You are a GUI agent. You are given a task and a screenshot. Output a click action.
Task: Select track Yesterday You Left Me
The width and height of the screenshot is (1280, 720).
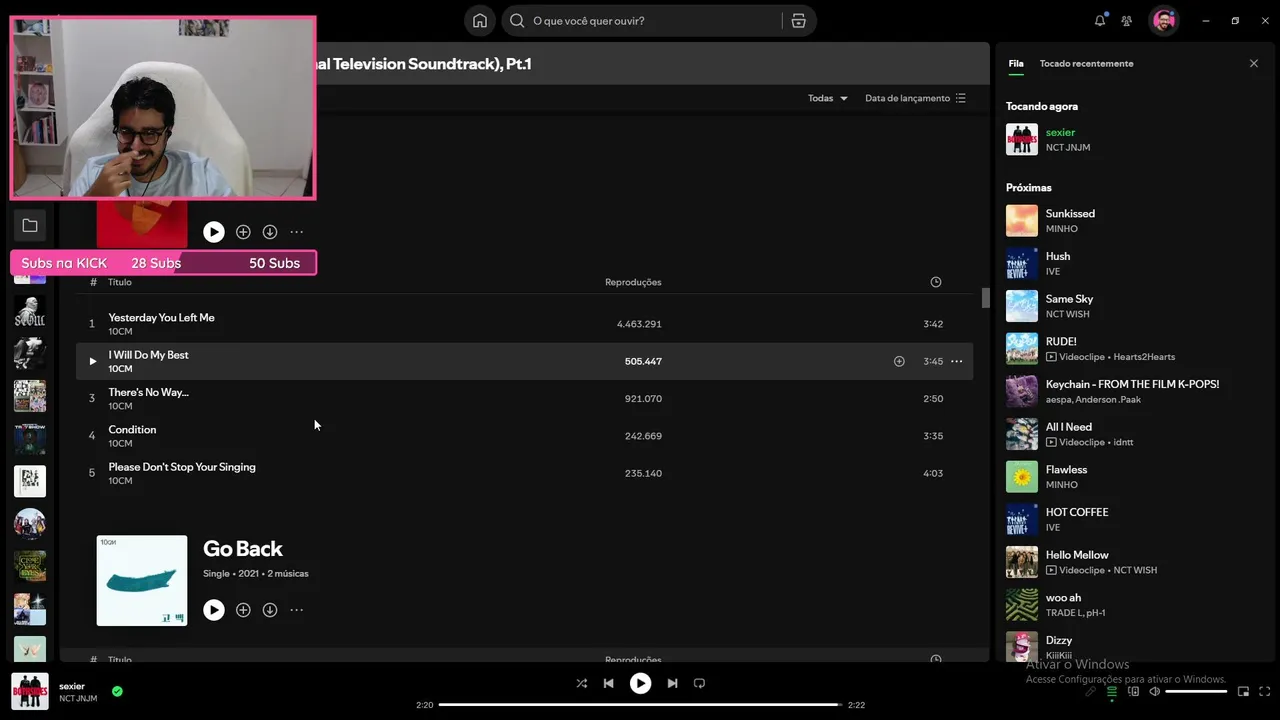pyautogui.click(x=524, y=324)
